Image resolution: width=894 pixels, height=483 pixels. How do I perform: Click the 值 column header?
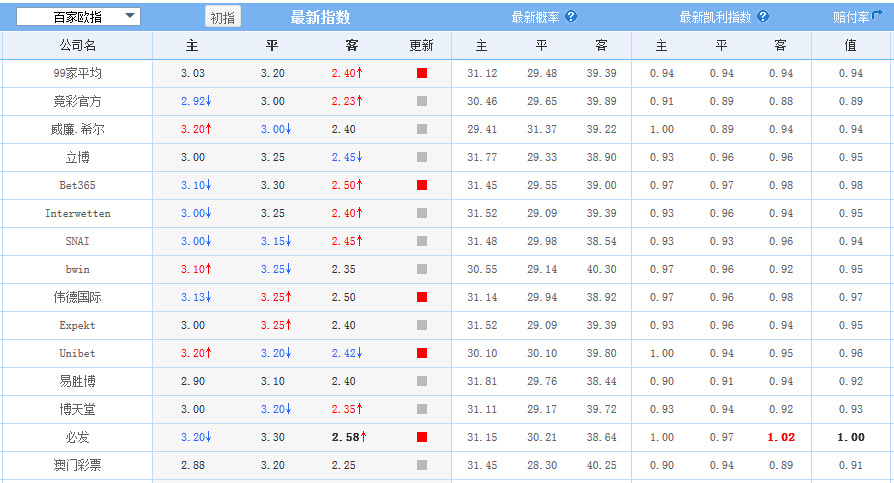pyautogui.click(x=850, y=45)
